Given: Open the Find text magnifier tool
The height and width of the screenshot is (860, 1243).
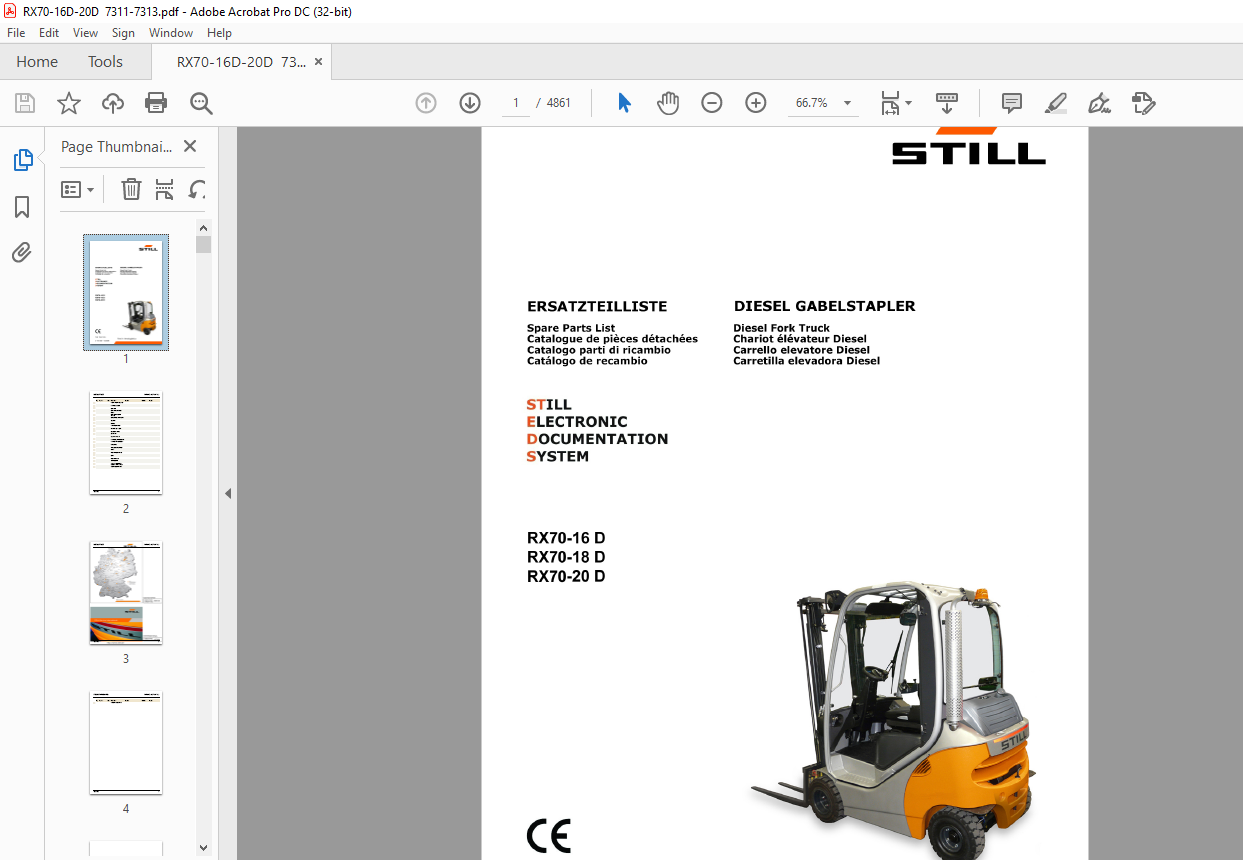Looking at the screenshot, I should [x=201, y=103].
